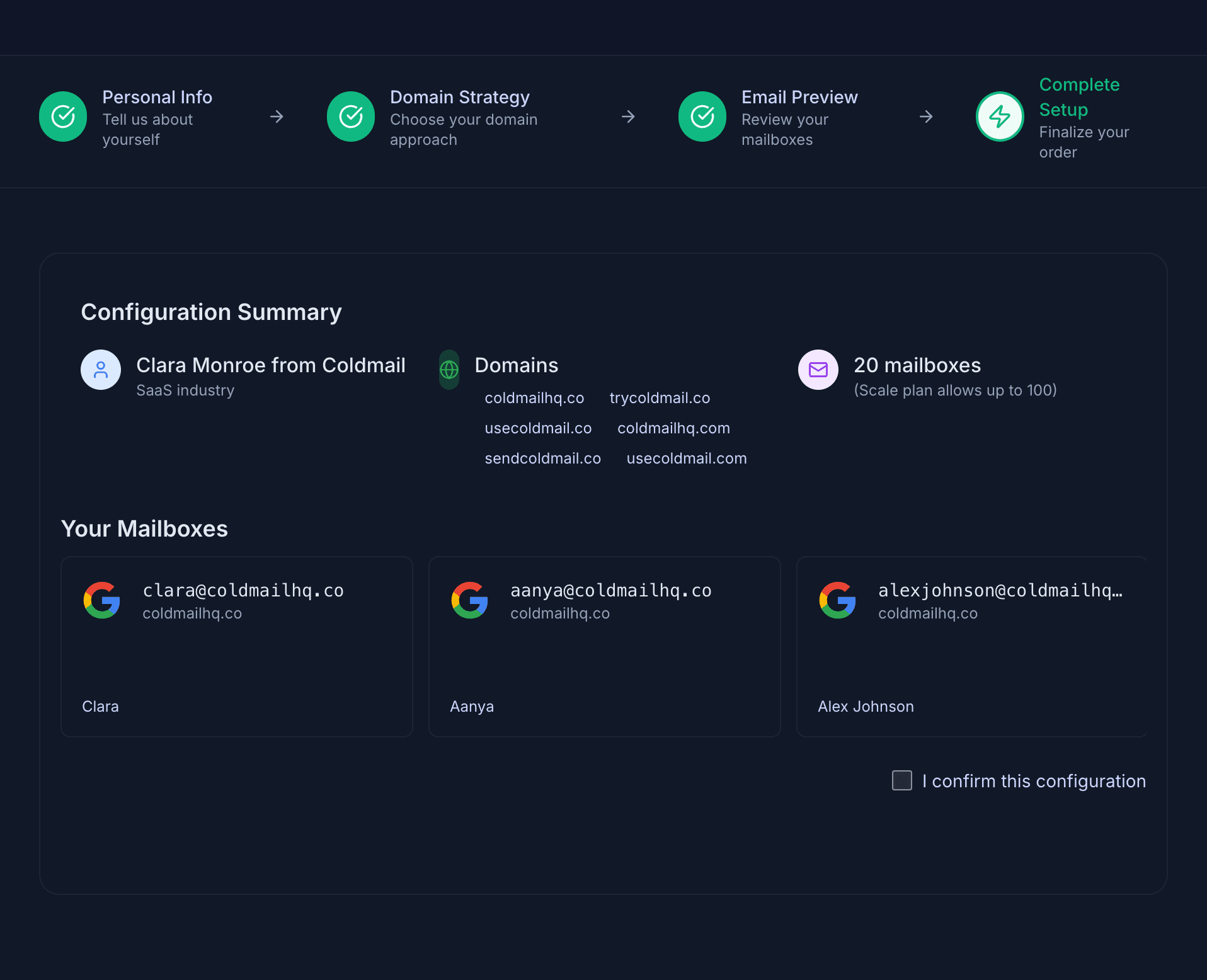
Task: Click the Domain Strategy step checkmark icon
Action: click(351, 117)
